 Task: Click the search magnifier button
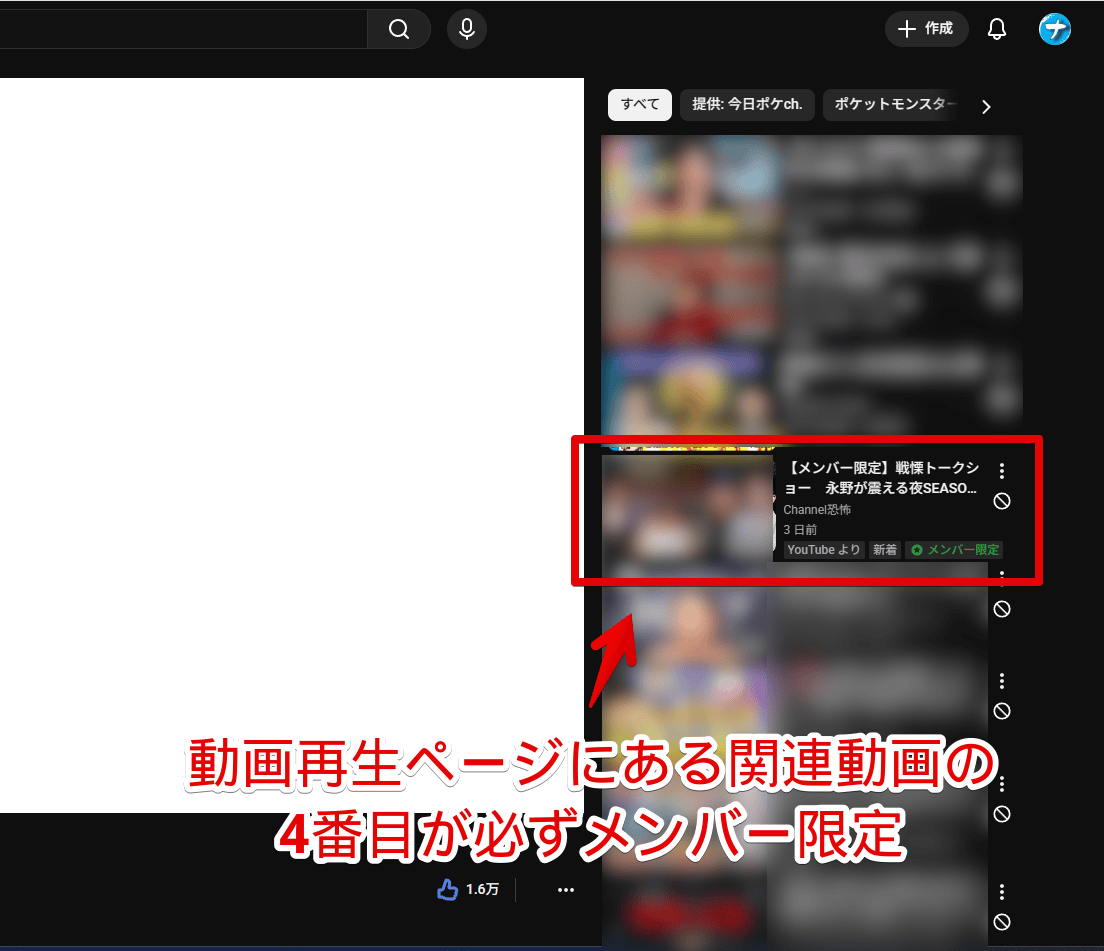point(399,29)
